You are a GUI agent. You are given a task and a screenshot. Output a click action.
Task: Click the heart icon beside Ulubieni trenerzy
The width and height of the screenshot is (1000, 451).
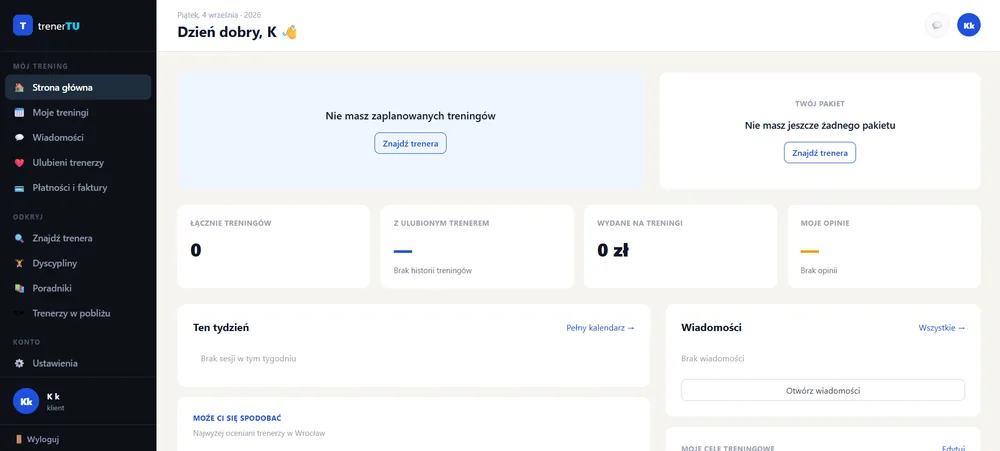(x=20, y=163)
